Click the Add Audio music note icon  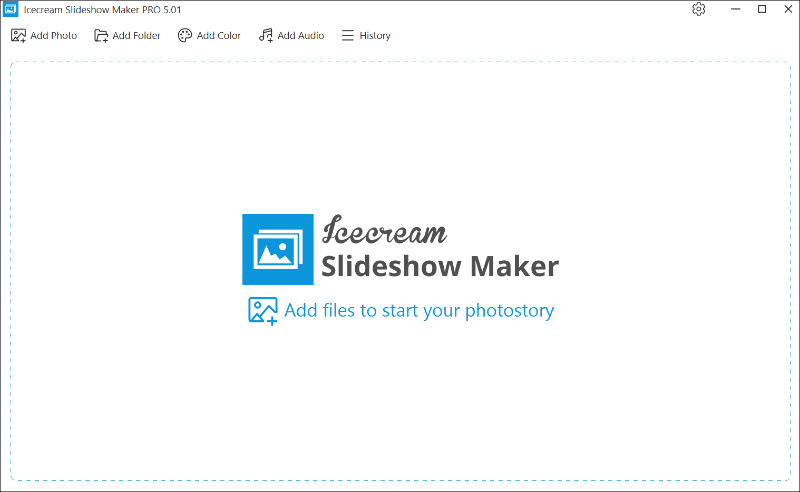coord(265,35)
